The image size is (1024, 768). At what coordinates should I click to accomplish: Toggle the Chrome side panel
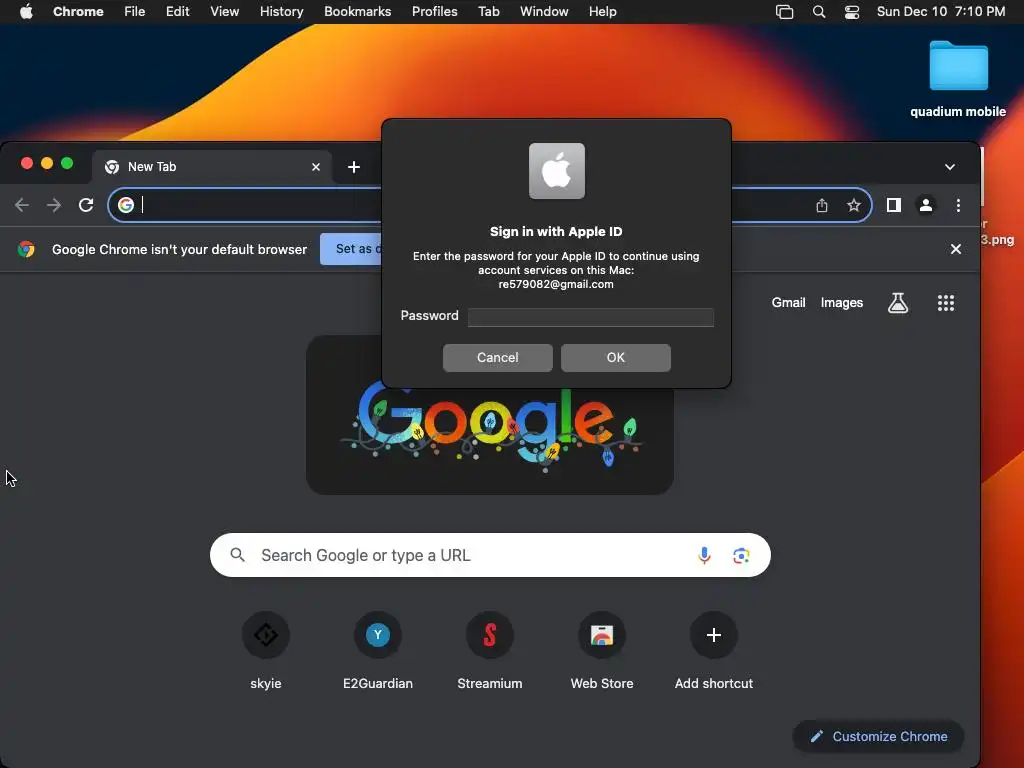894,205
